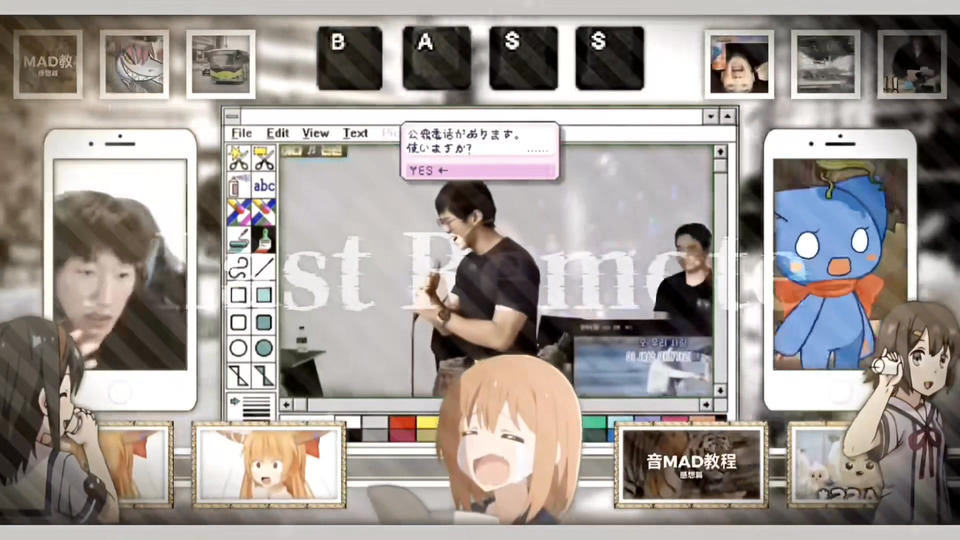Pick the green palette color
This screenshot has width=960, height=540.
pyautogui.click(x=594, y=422)
